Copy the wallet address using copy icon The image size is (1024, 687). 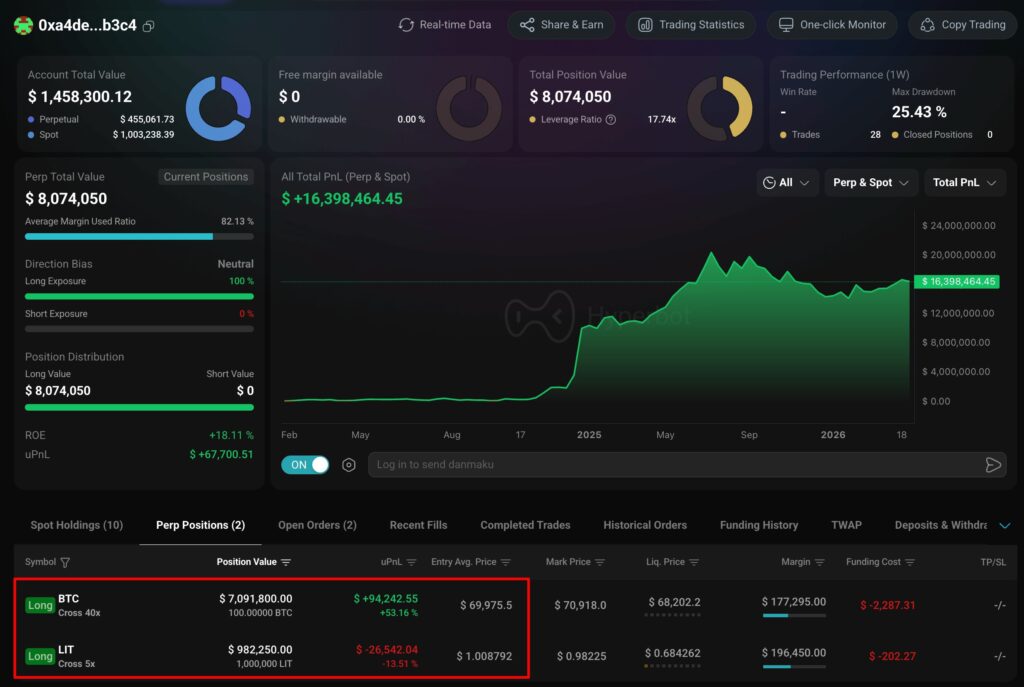(x=149, y=26)
